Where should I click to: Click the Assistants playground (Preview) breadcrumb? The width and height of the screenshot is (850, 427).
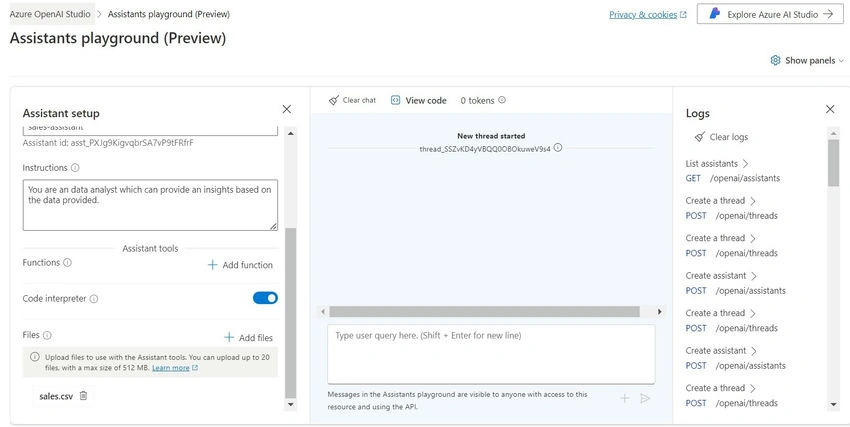point(169,14)
